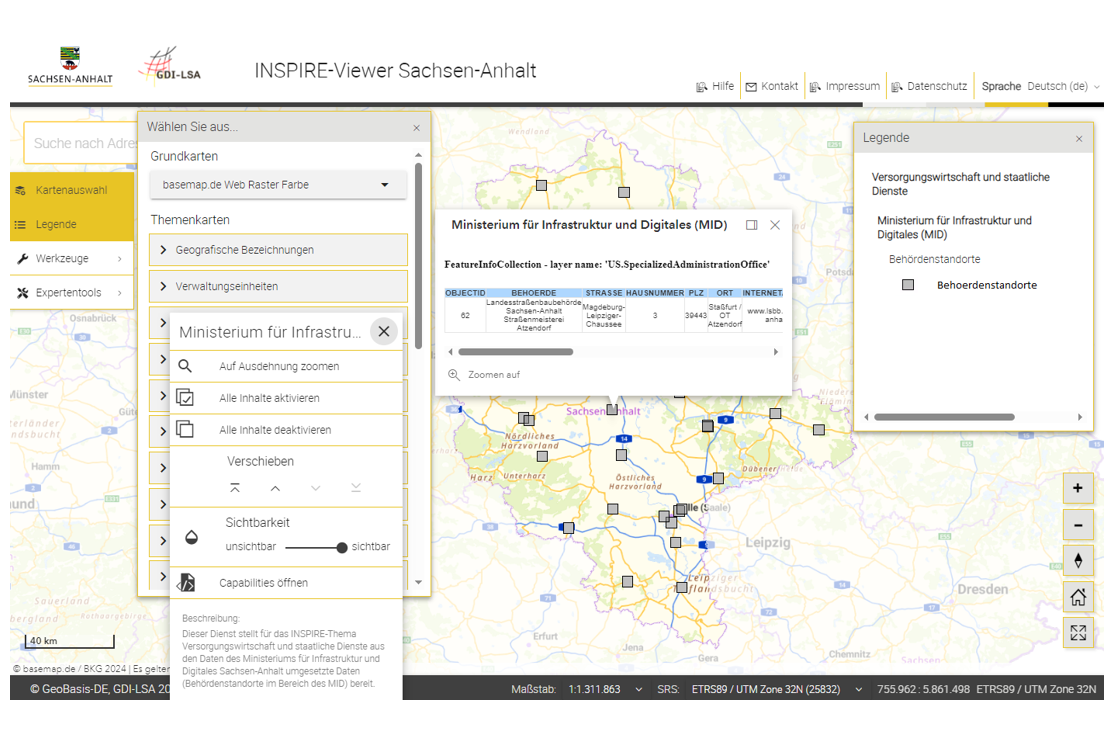Click the address search input field
This screenshot has height=741, width=1114.
[x=82, y=144]
